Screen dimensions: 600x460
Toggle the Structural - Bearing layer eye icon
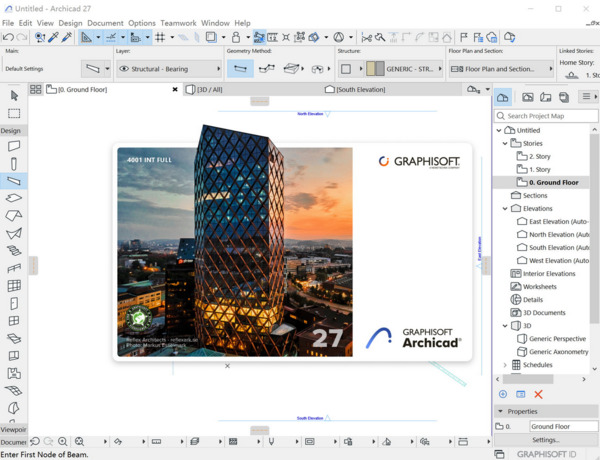coord(124,69)
